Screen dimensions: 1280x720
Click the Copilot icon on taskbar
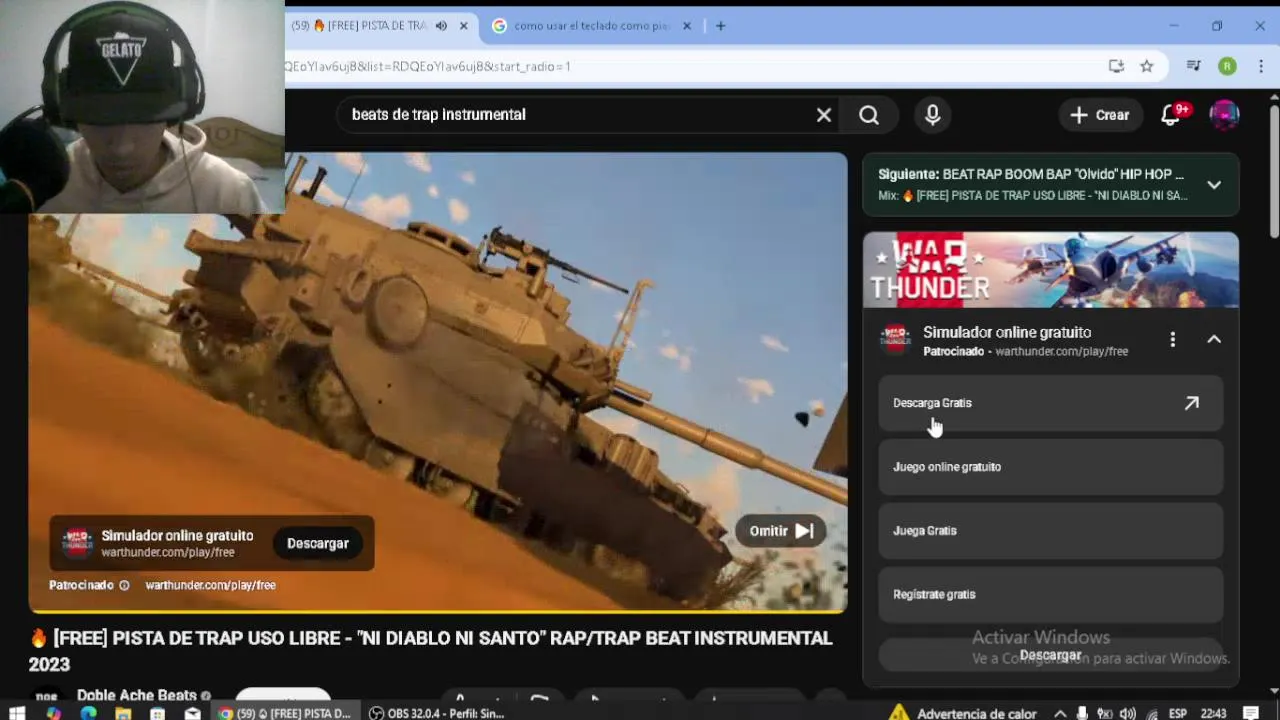coord(53,713)
